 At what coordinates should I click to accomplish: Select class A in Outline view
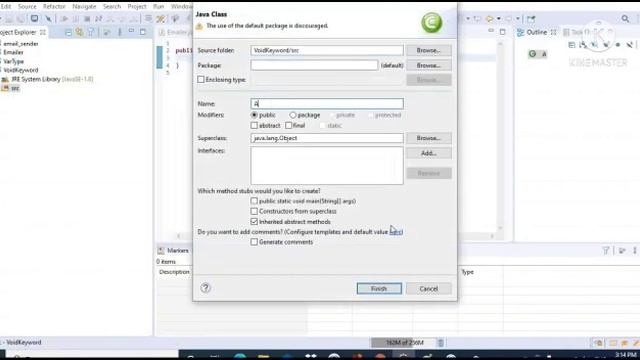(x=538, y=54)
